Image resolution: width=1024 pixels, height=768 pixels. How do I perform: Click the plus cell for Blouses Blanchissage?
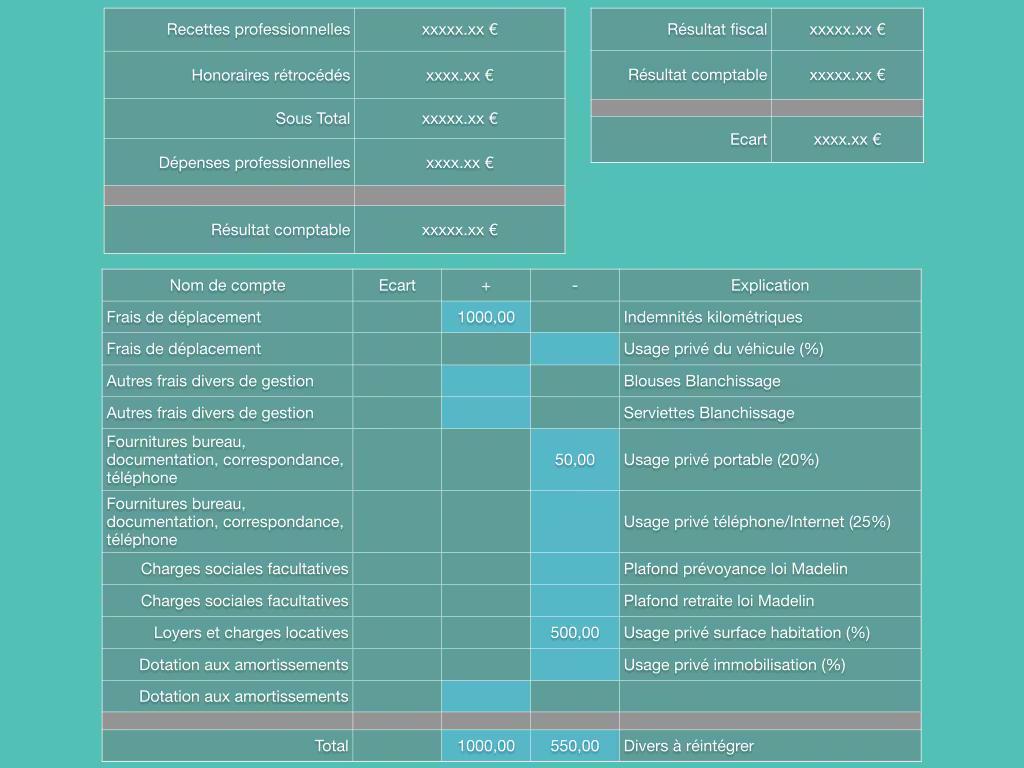click(x=486, y=381)
